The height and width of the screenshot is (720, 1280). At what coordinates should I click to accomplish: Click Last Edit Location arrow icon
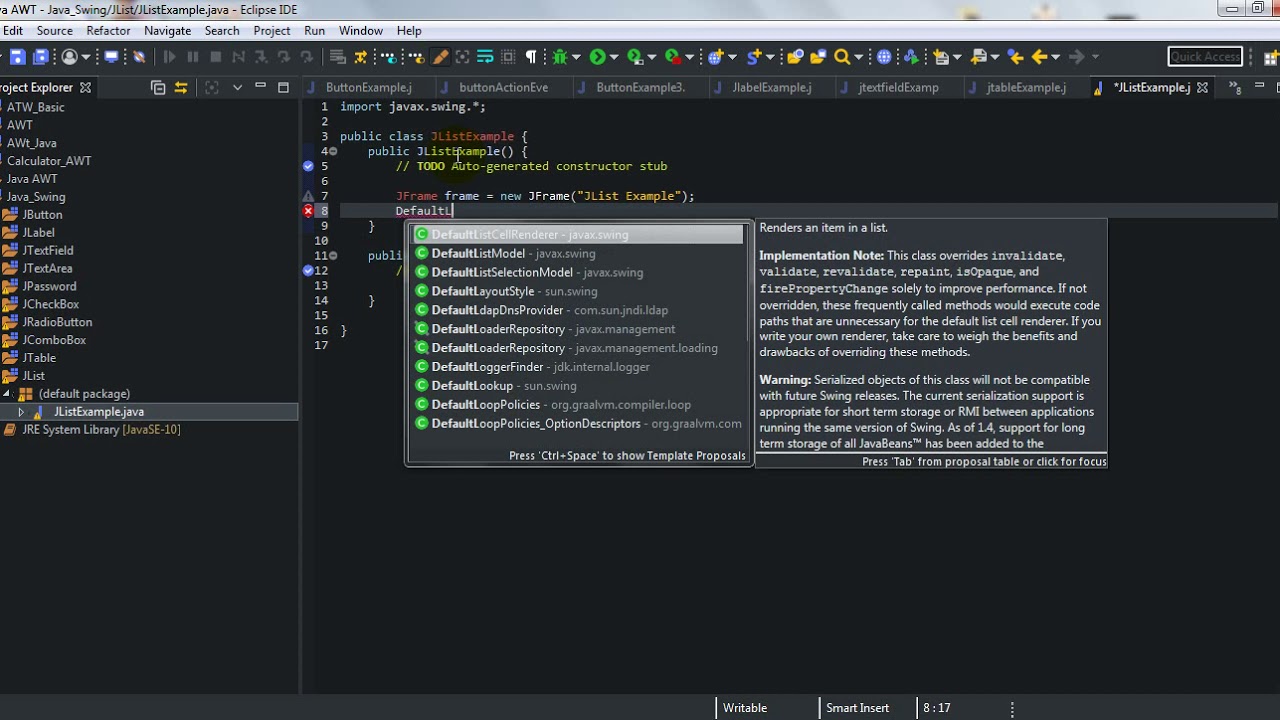point(1015,57)
